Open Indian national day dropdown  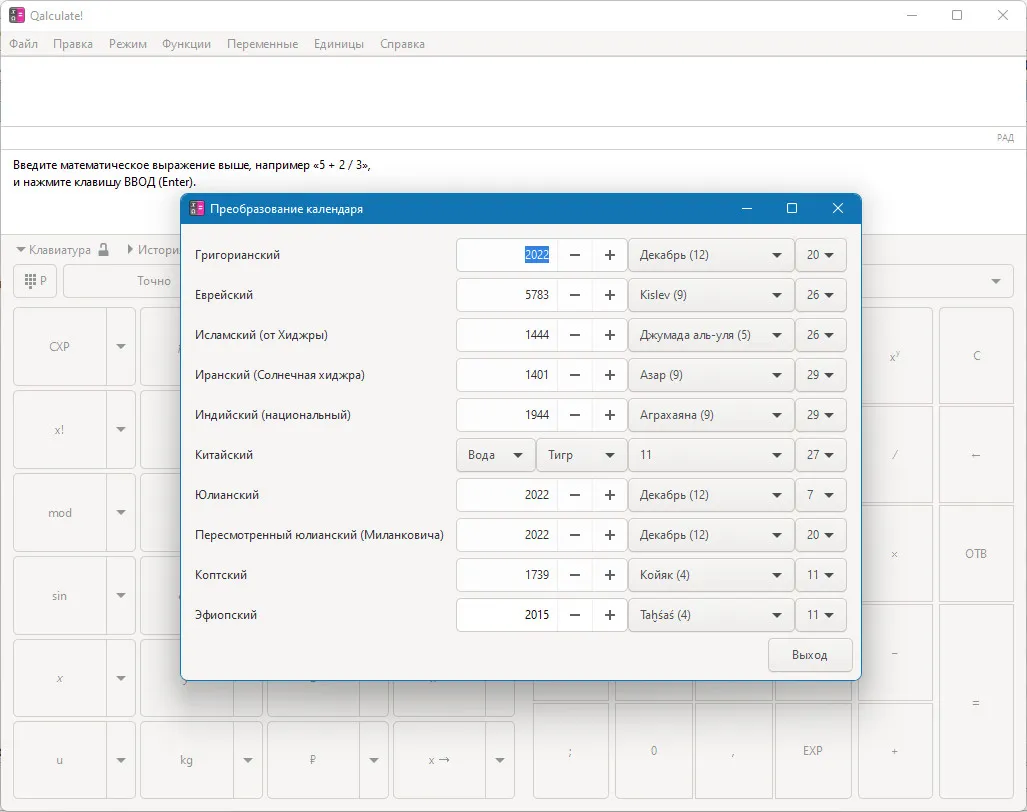tap(821, 415)
